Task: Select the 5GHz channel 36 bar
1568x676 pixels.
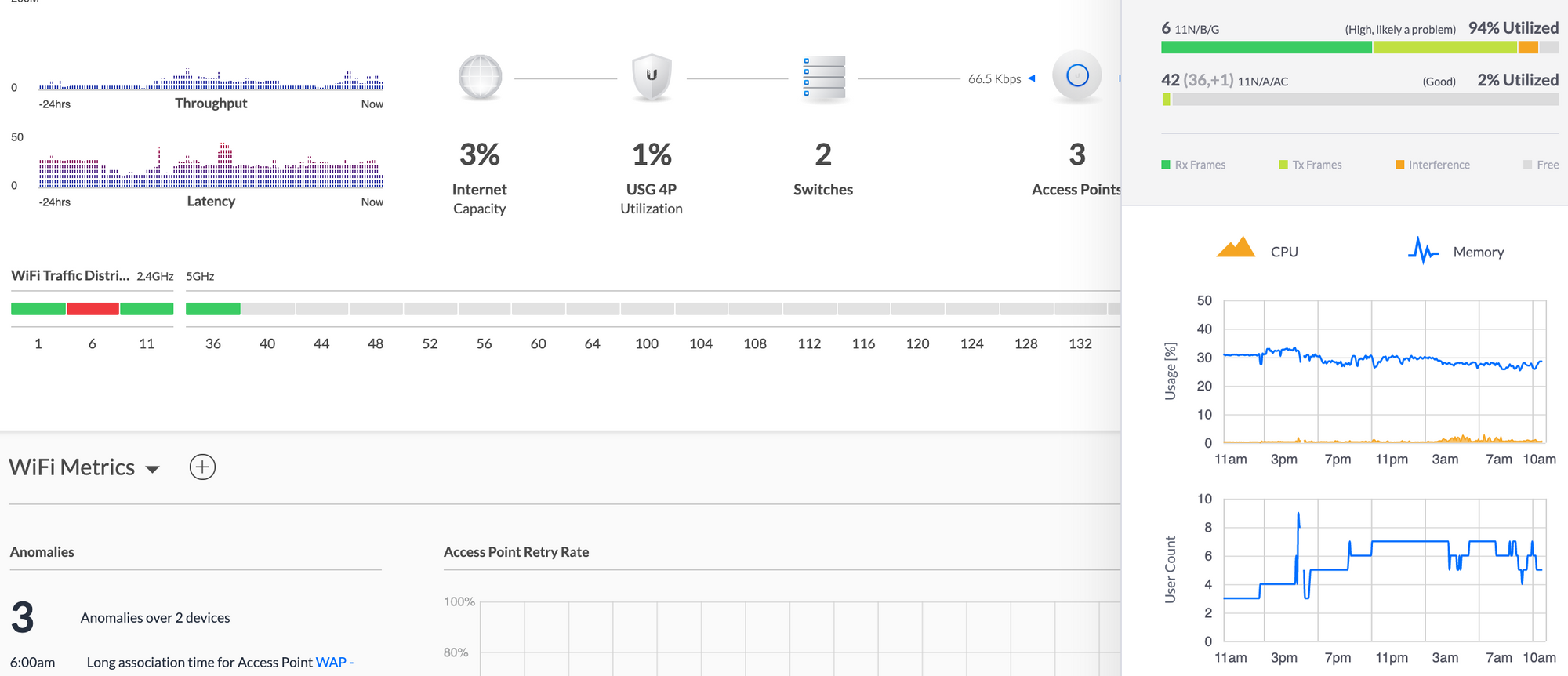Action: [x=213, y=309]
